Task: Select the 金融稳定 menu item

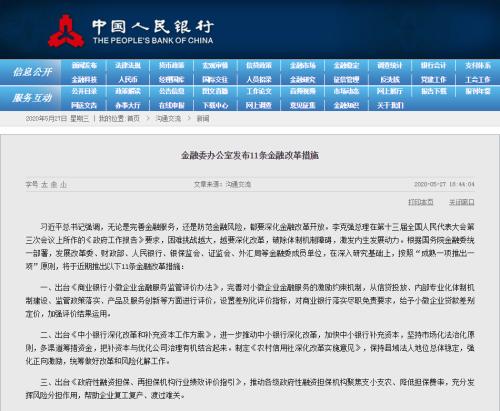Action: (346, 65)
